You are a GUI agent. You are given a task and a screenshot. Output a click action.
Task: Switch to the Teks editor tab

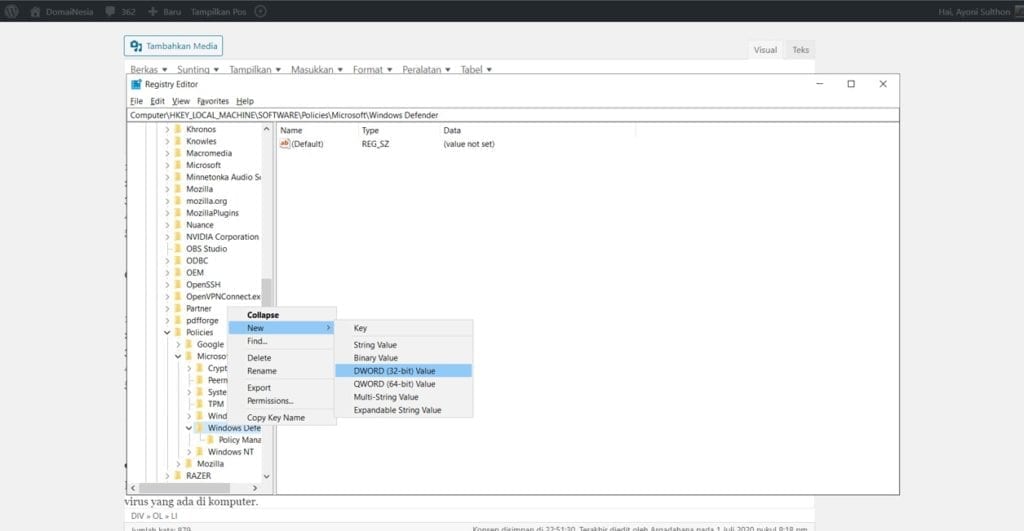pos(801,50)
